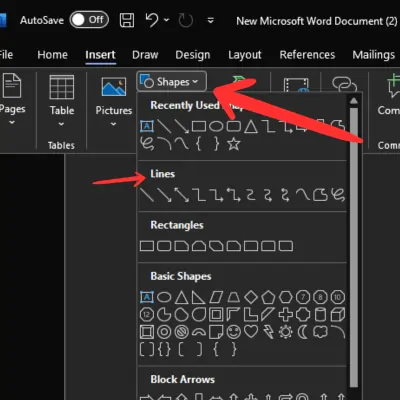
Task: Click the Save floppy disk icon
Action: (127, 20)
